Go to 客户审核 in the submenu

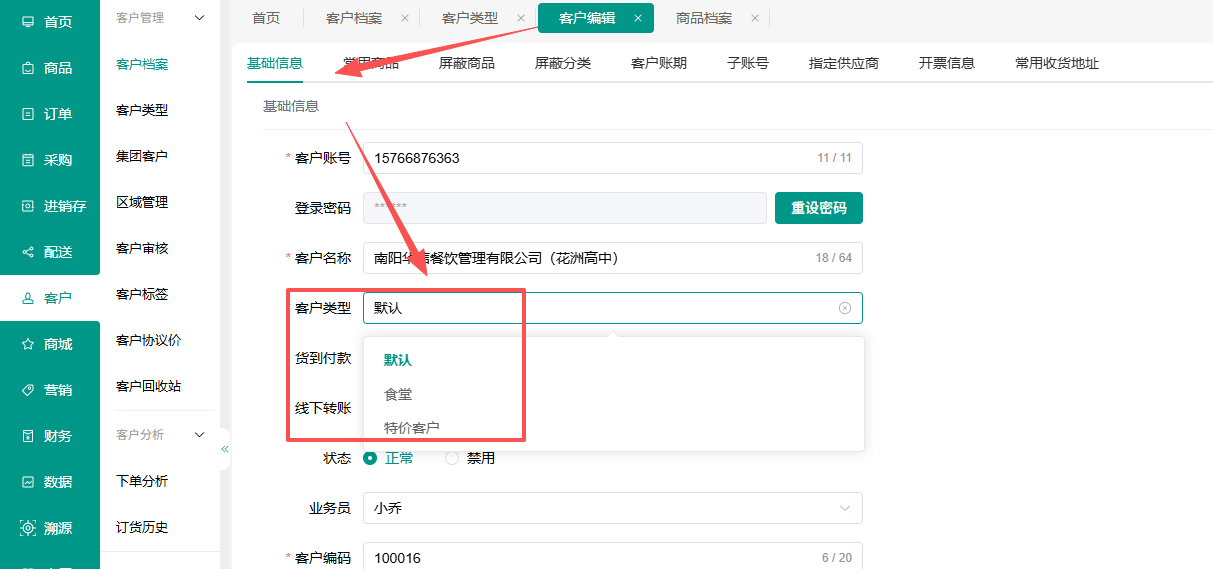pyautogui.click(x=142, y=248)
